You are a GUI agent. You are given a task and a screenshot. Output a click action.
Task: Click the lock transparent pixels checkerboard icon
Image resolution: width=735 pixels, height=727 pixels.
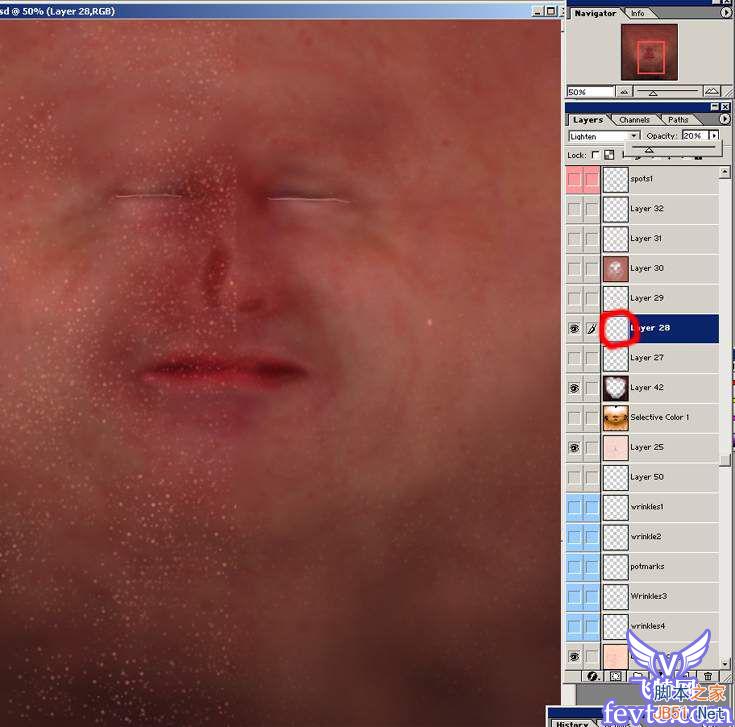(x=609, y=155)
